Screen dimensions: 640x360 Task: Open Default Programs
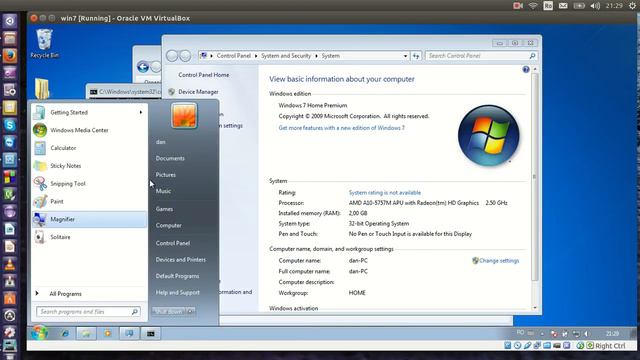pyautogui.click(x=177, y=276)
